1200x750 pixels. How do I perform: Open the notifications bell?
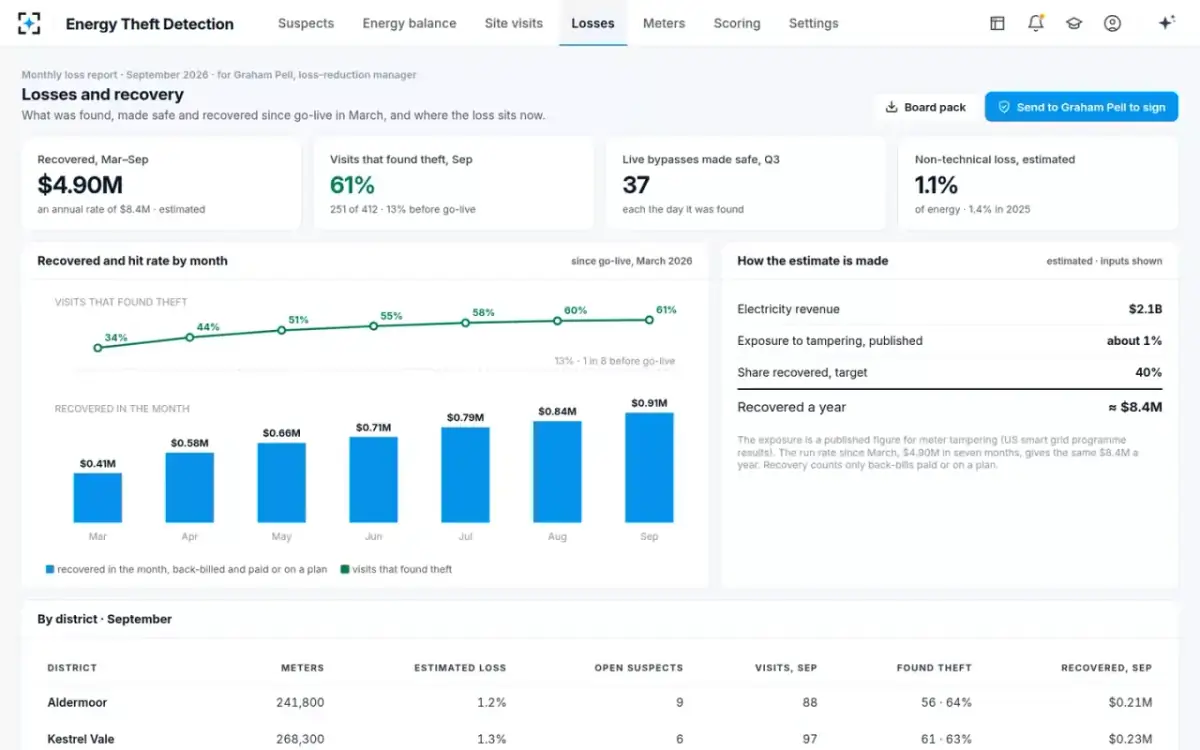[1036, 23]
